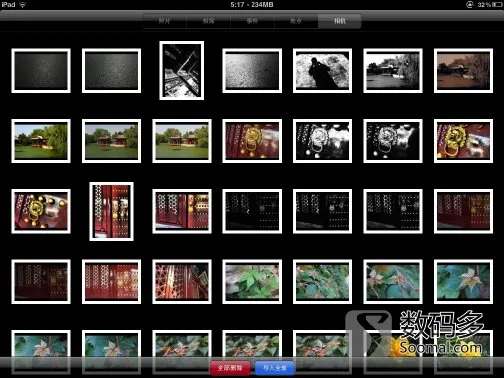Tap the battery indicator icon
This screenshot has height=378, width=504.
pos(497,5)
